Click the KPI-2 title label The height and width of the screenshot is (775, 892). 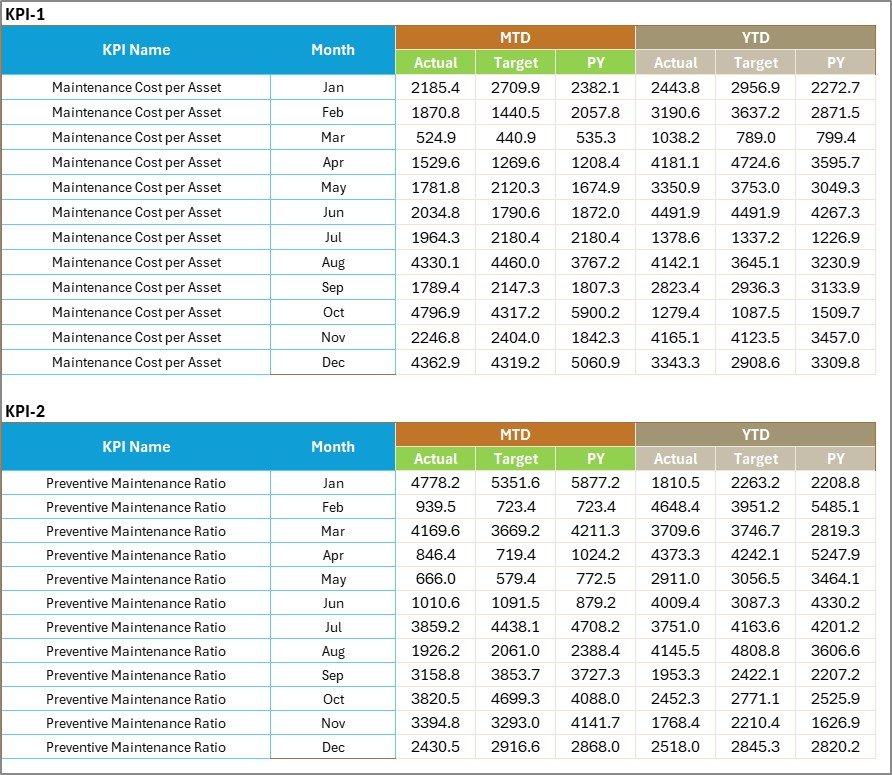25,411
